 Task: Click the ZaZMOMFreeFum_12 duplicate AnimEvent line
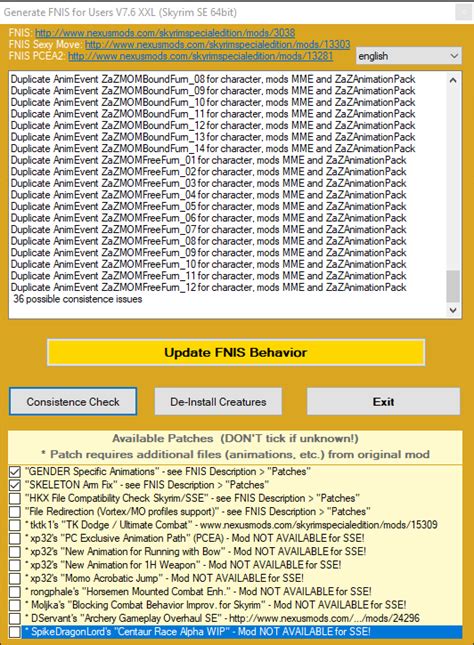(208, 287)
